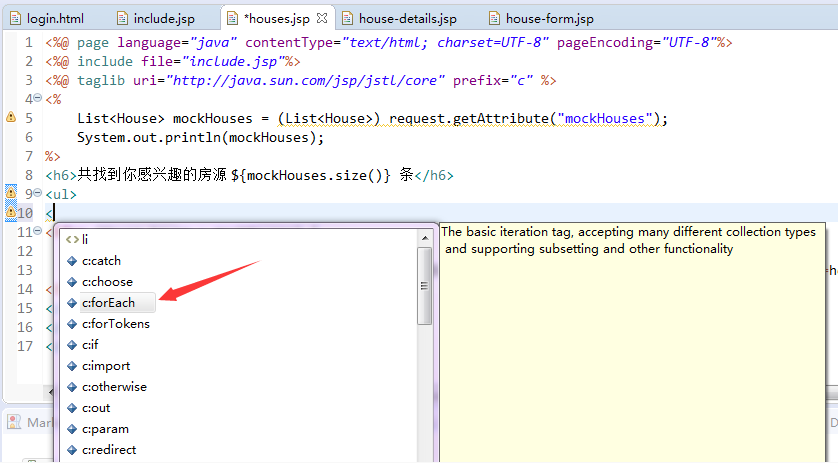This screenshot has height=463, width=838.
Task: Click the diamond icon beside c:otherwise
Action: (x=72, y=387)
